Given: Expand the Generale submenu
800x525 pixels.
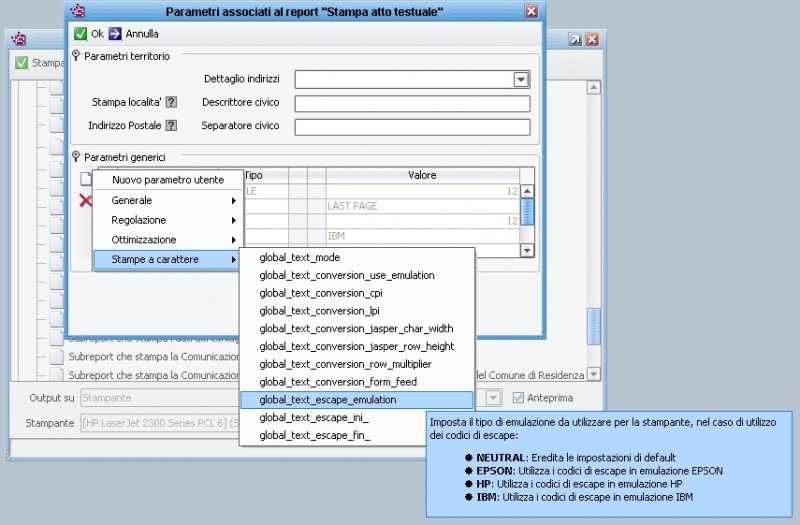Looking at the screenshot, I should click(x=168, y=201).
